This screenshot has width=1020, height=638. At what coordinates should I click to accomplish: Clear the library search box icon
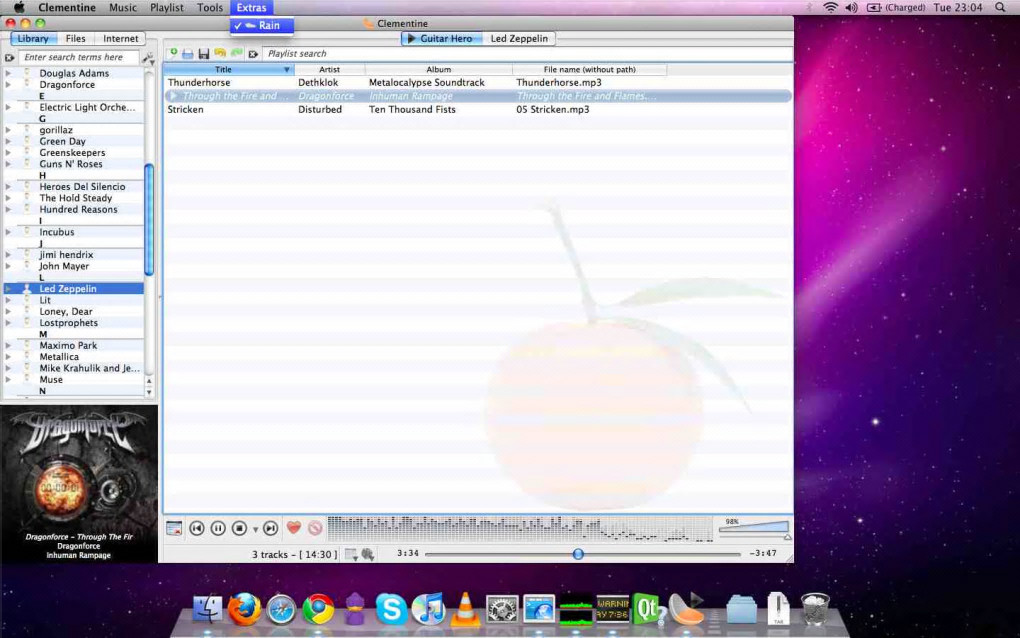point(10,57)
